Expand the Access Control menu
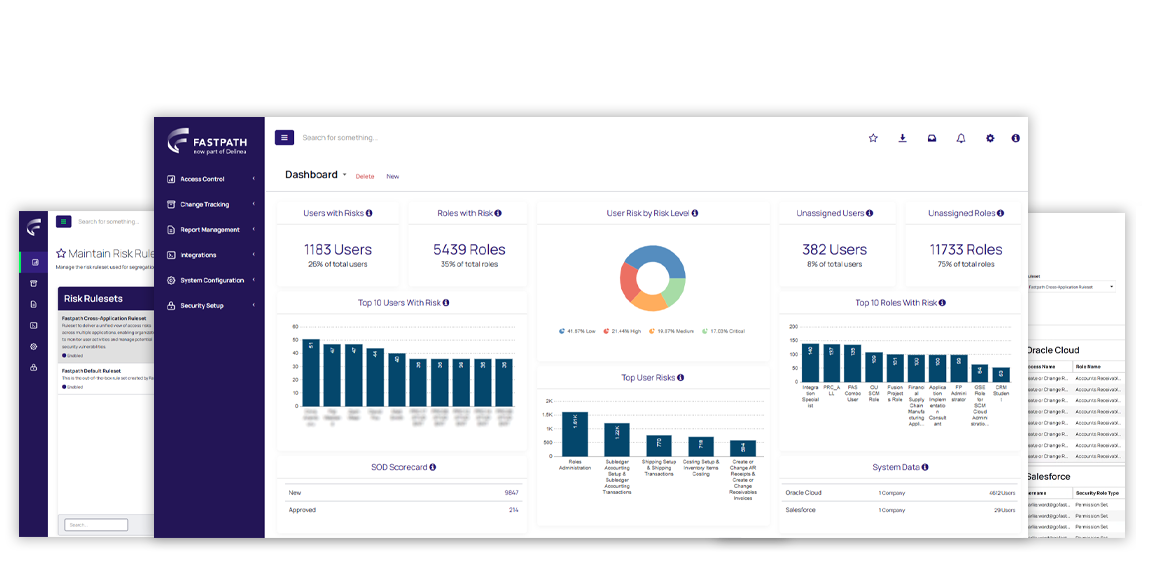The height and width of the screenshot is (573, 1149). pyautogui.click(x=209, y=179)
